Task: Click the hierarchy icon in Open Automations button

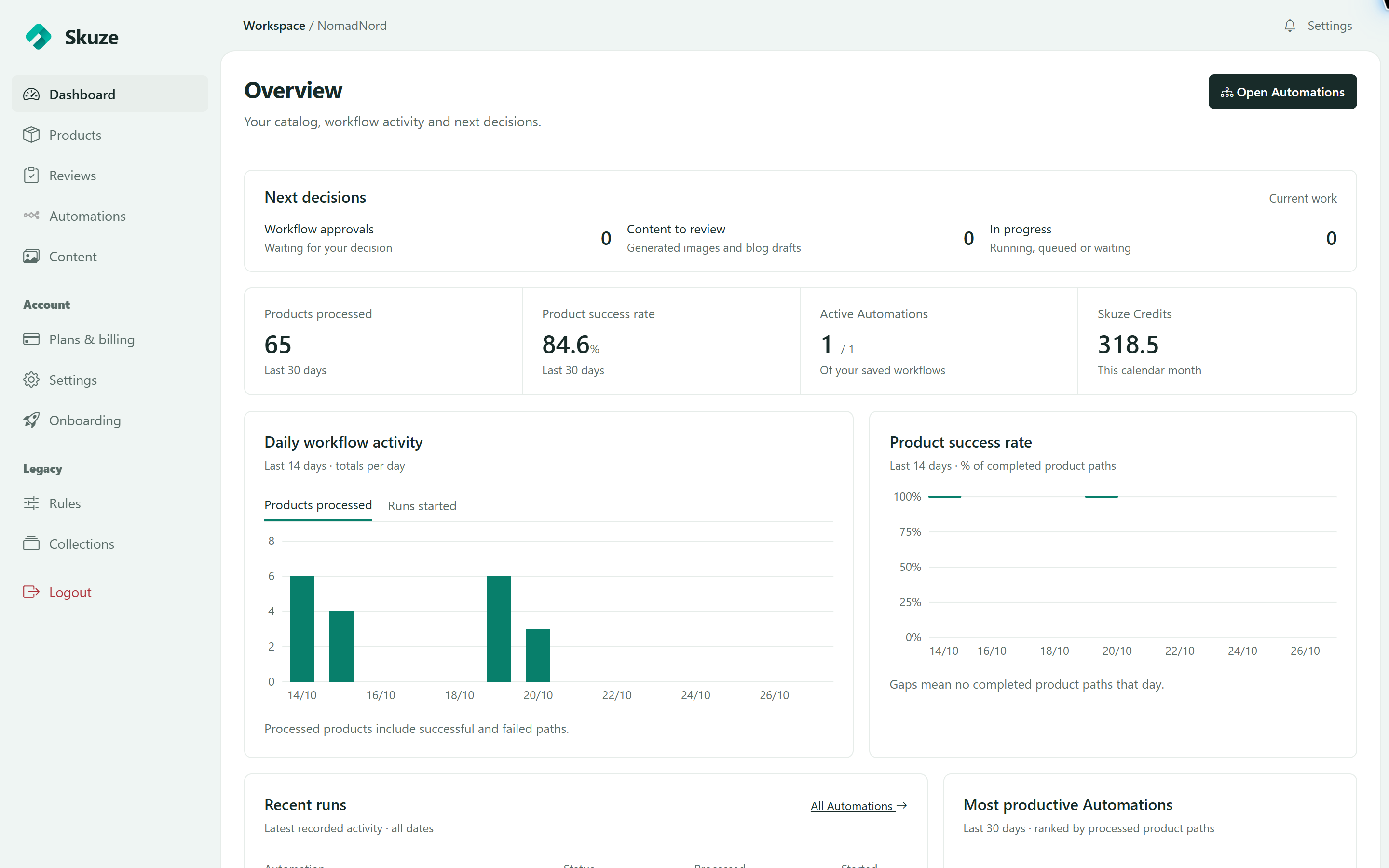Action: pyautogui.click(x=1226, y=93)
